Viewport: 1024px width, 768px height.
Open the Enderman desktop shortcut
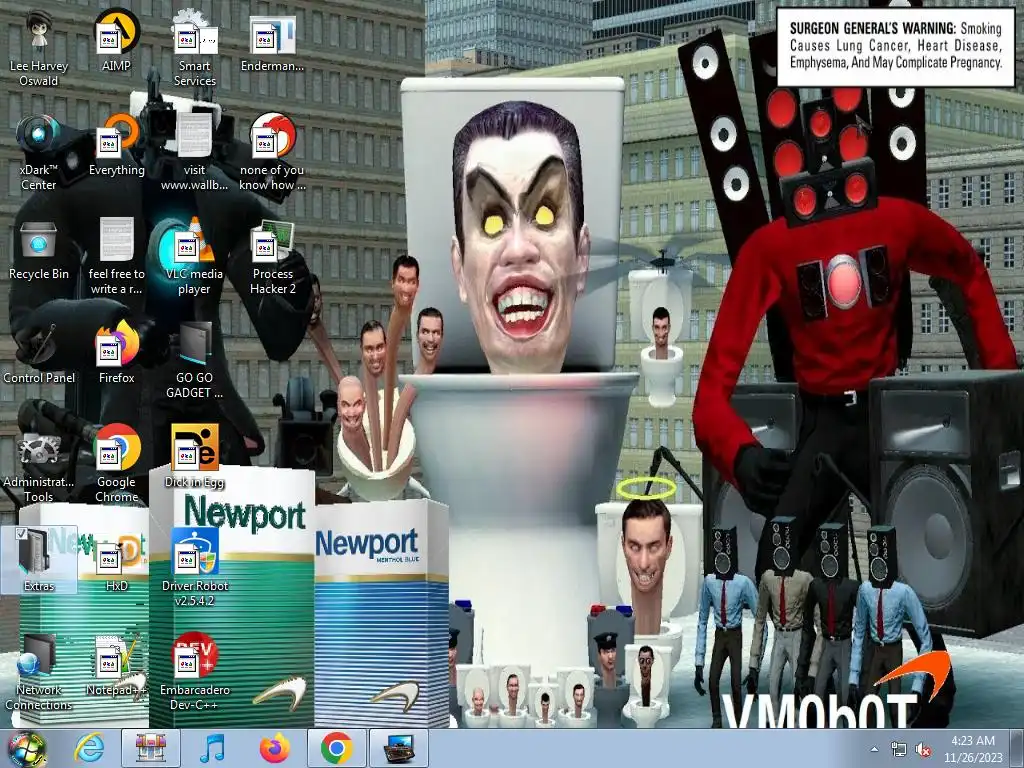point(272,39)
